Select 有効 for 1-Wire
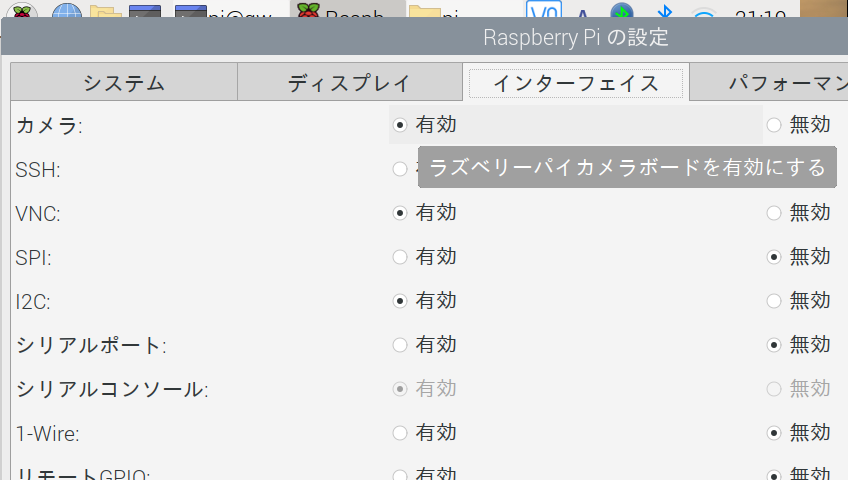The image size is (848, 480). pos(400,433)
